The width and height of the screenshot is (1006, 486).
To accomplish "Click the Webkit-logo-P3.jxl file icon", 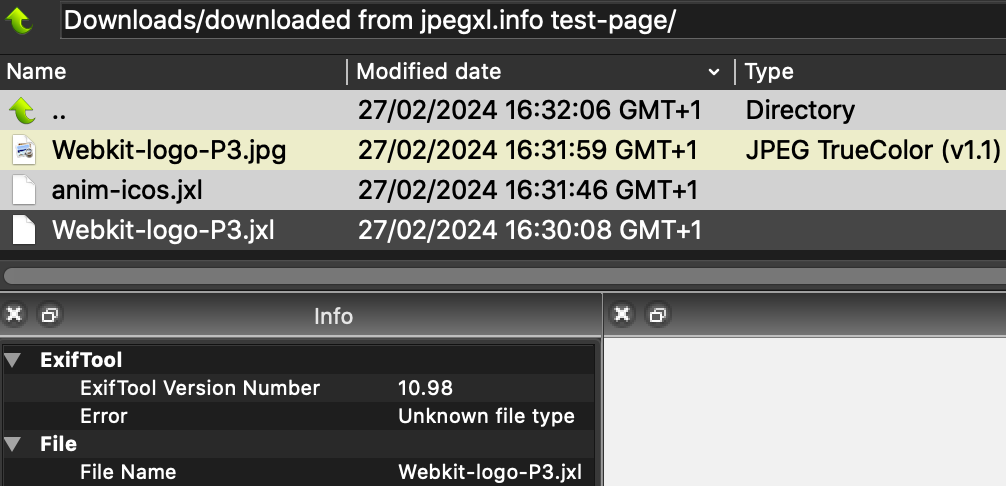I will 24,231.
